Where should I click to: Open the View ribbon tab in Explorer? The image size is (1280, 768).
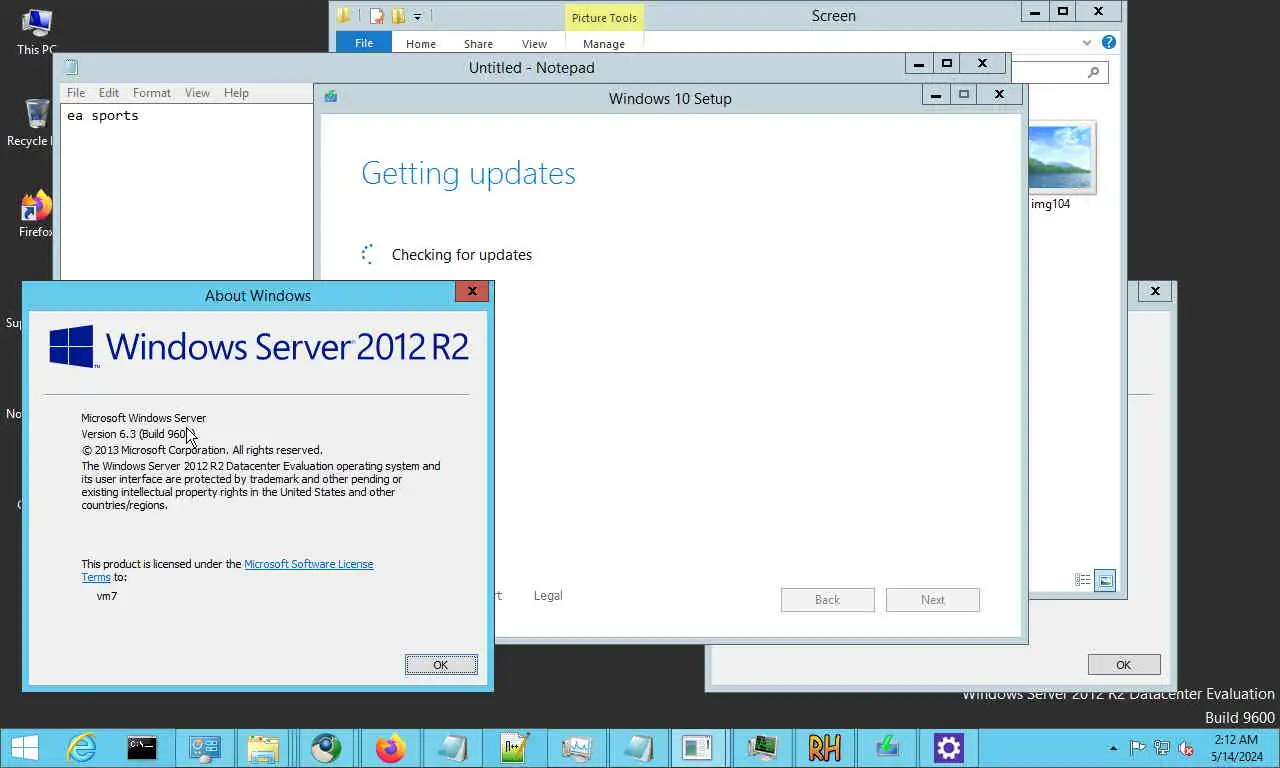pyautogui.click(x=534, y=44)
